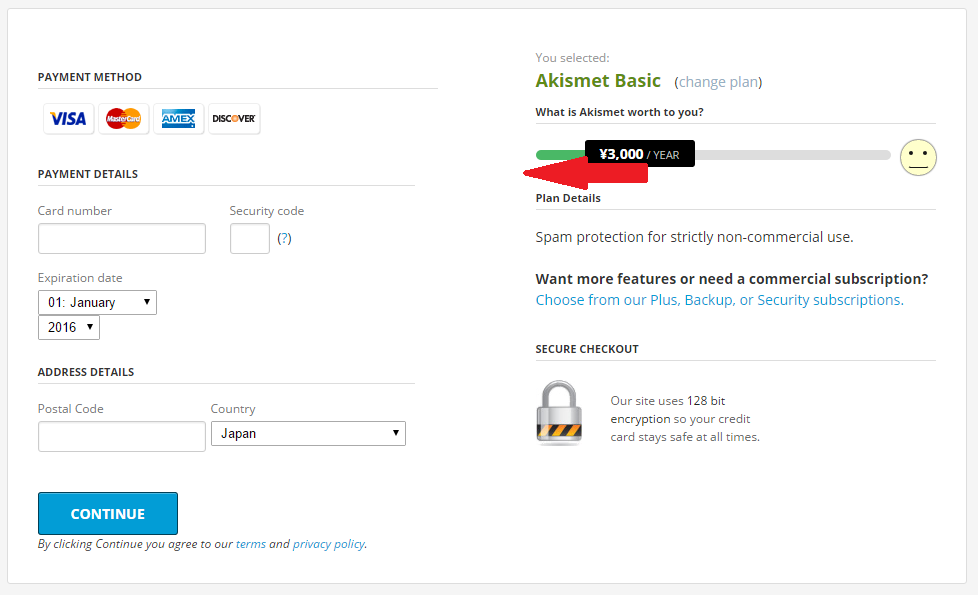Image resolution: width=978 pixels, height=595 pixels.
Task: Click the Postal Code input field
Action: tap(121, 436)
